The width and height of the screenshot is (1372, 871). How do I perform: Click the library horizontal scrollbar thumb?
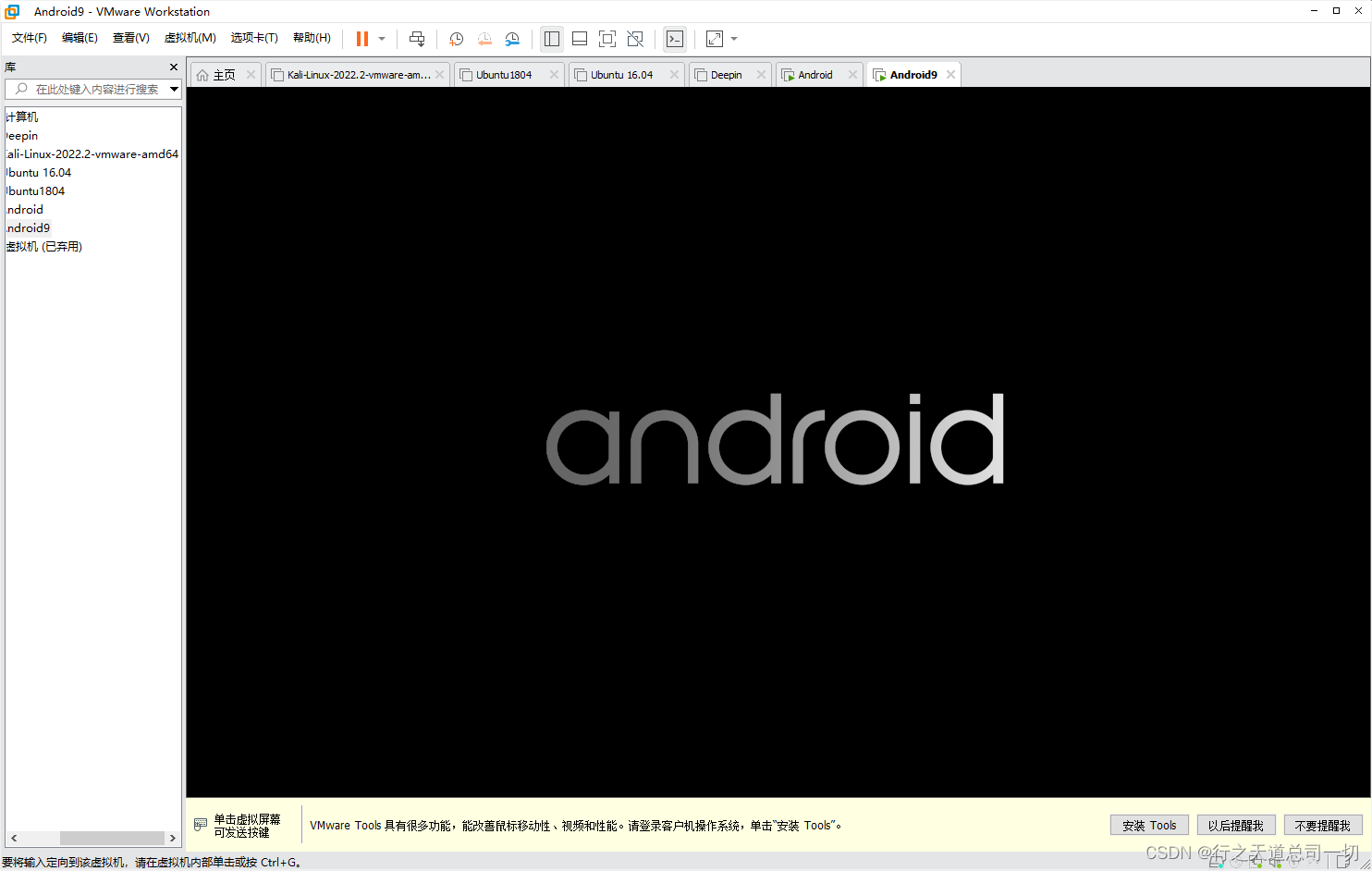[112, 838]
